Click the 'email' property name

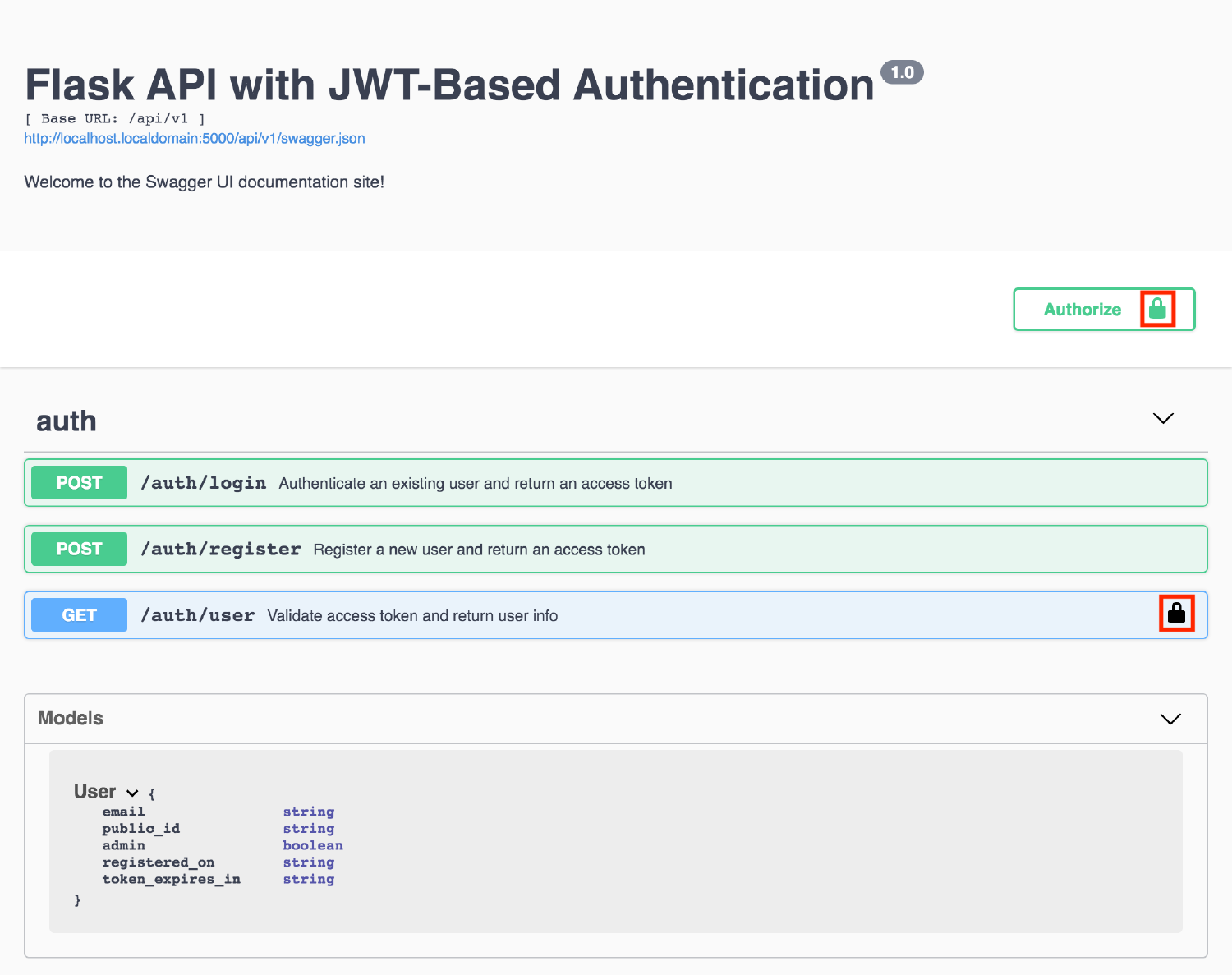point(123,812)
